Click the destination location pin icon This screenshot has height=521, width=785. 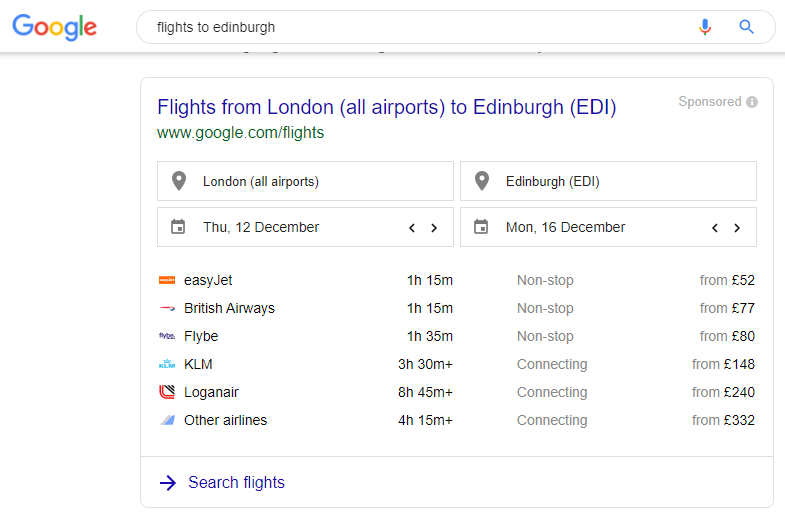click(x=482, y=181)
